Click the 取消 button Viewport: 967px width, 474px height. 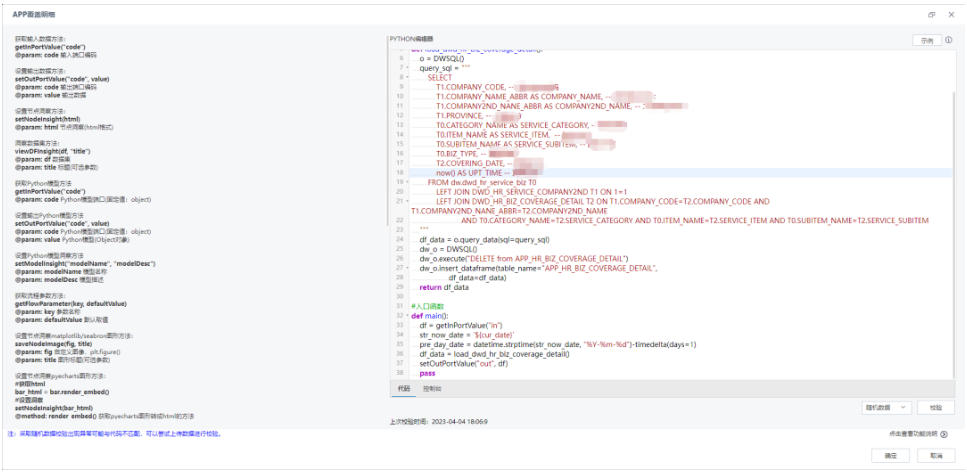(x=935, y=455)
